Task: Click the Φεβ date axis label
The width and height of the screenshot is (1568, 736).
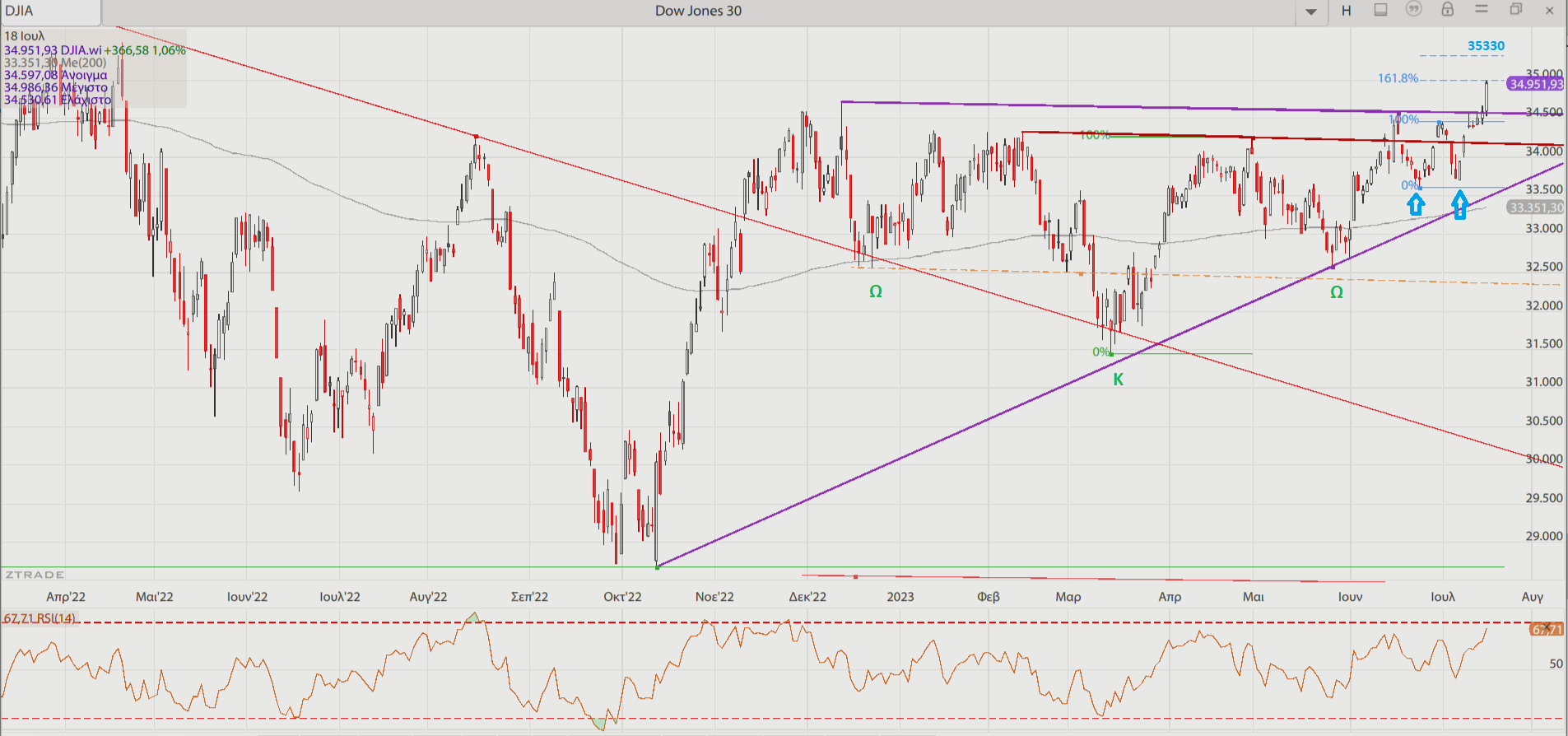Action: (989, 597)
